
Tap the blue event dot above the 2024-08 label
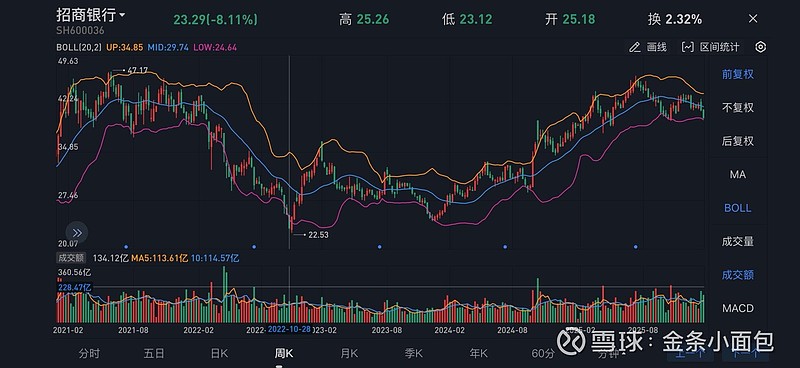505,247
